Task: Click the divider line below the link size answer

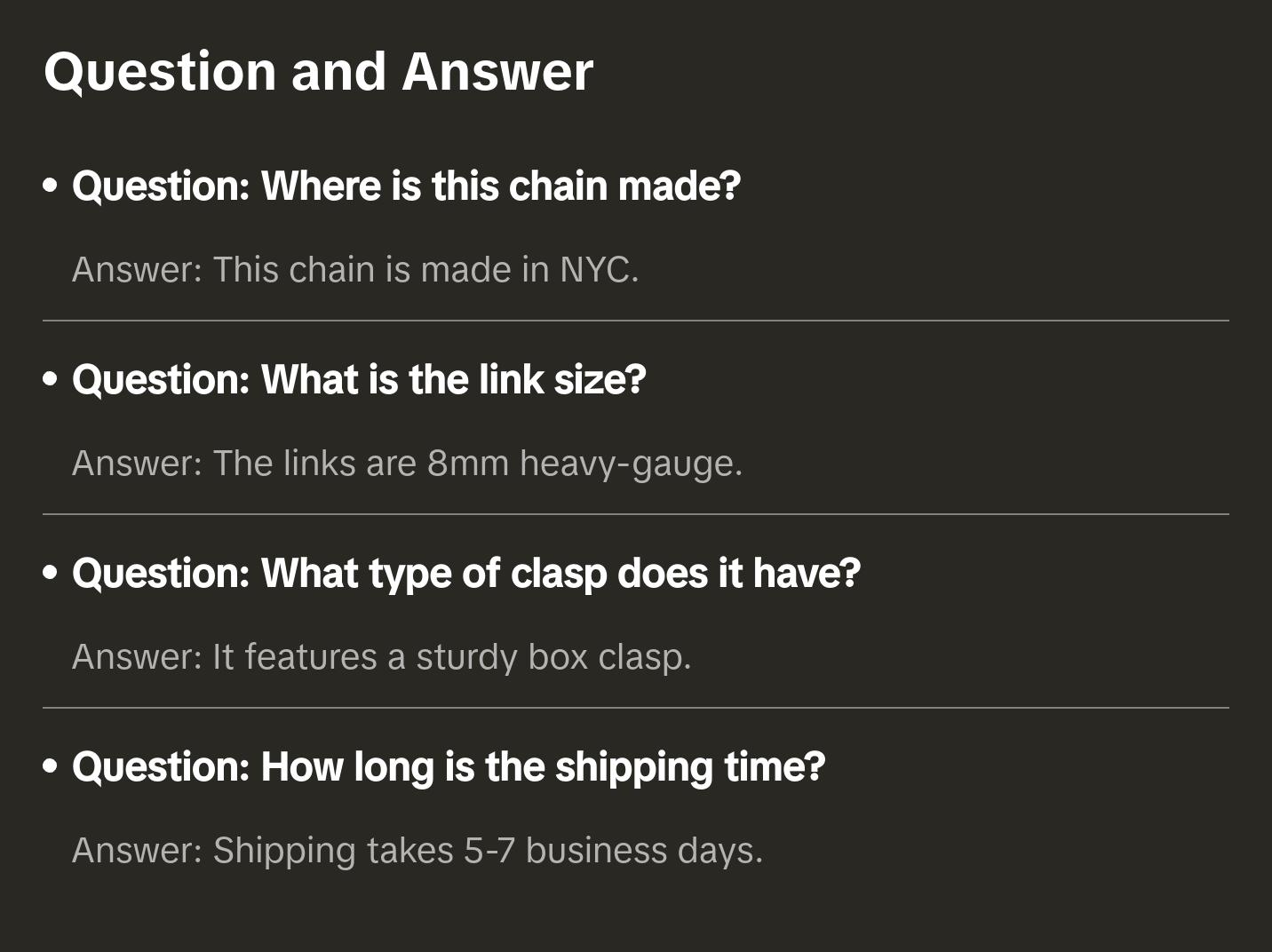Action: (x=636, y=514)
